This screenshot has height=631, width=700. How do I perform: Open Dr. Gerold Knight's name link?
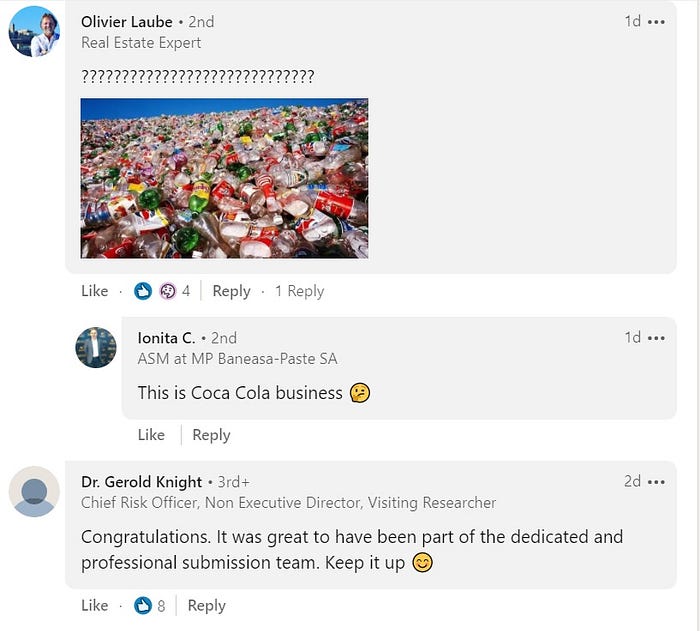[x=142, y=482]
